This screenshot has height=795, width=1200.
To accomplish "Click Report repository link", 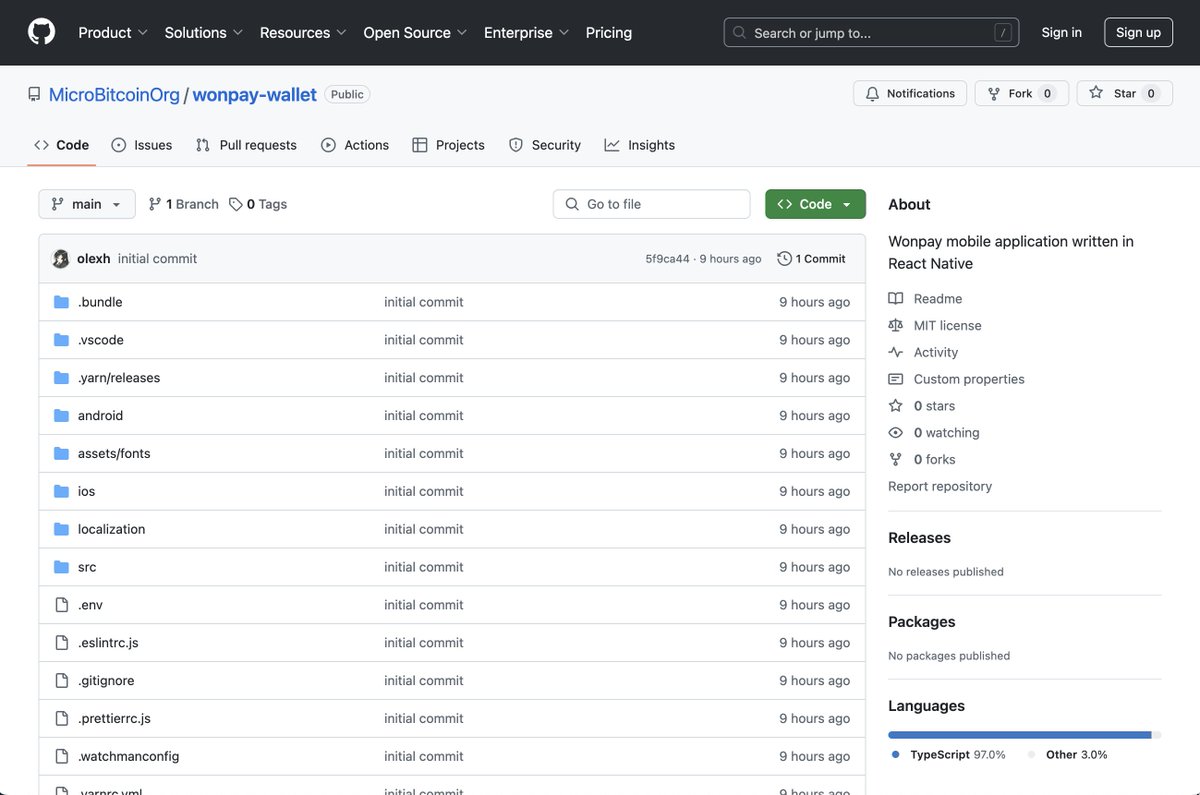I will (940, 487).
